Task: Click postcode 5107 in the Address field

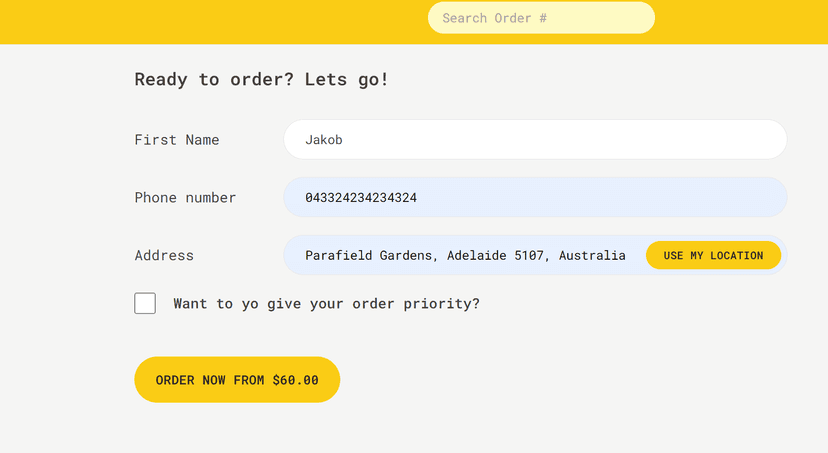Action: 529,256
